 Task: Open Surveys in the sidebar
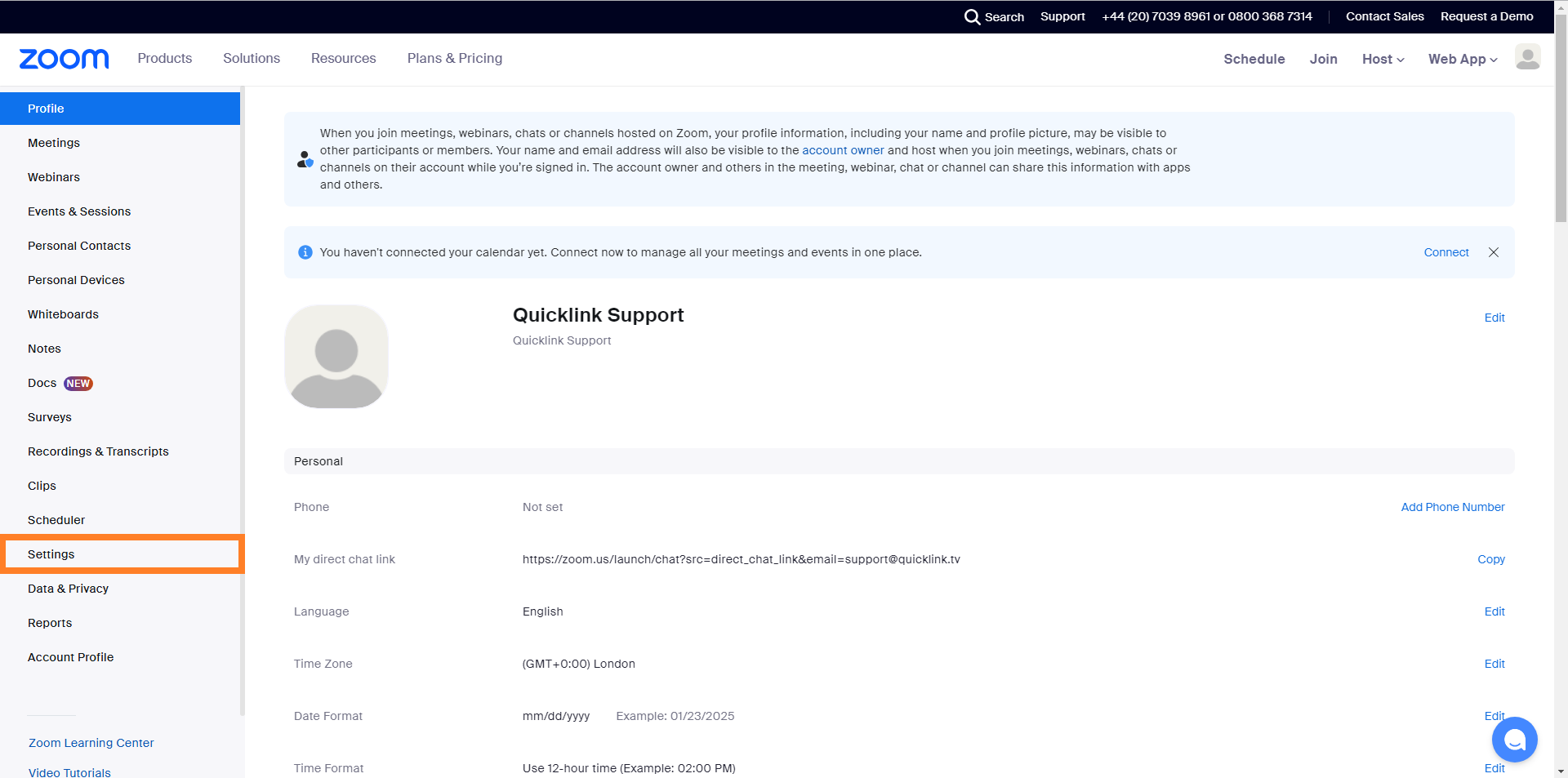pyautogui.click(x=120, y=417)
